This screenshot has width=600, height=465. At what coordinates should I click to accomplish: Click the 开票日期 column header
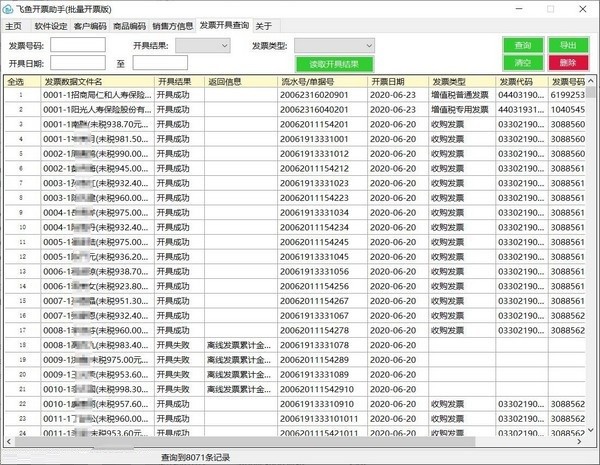click(398, 82)
